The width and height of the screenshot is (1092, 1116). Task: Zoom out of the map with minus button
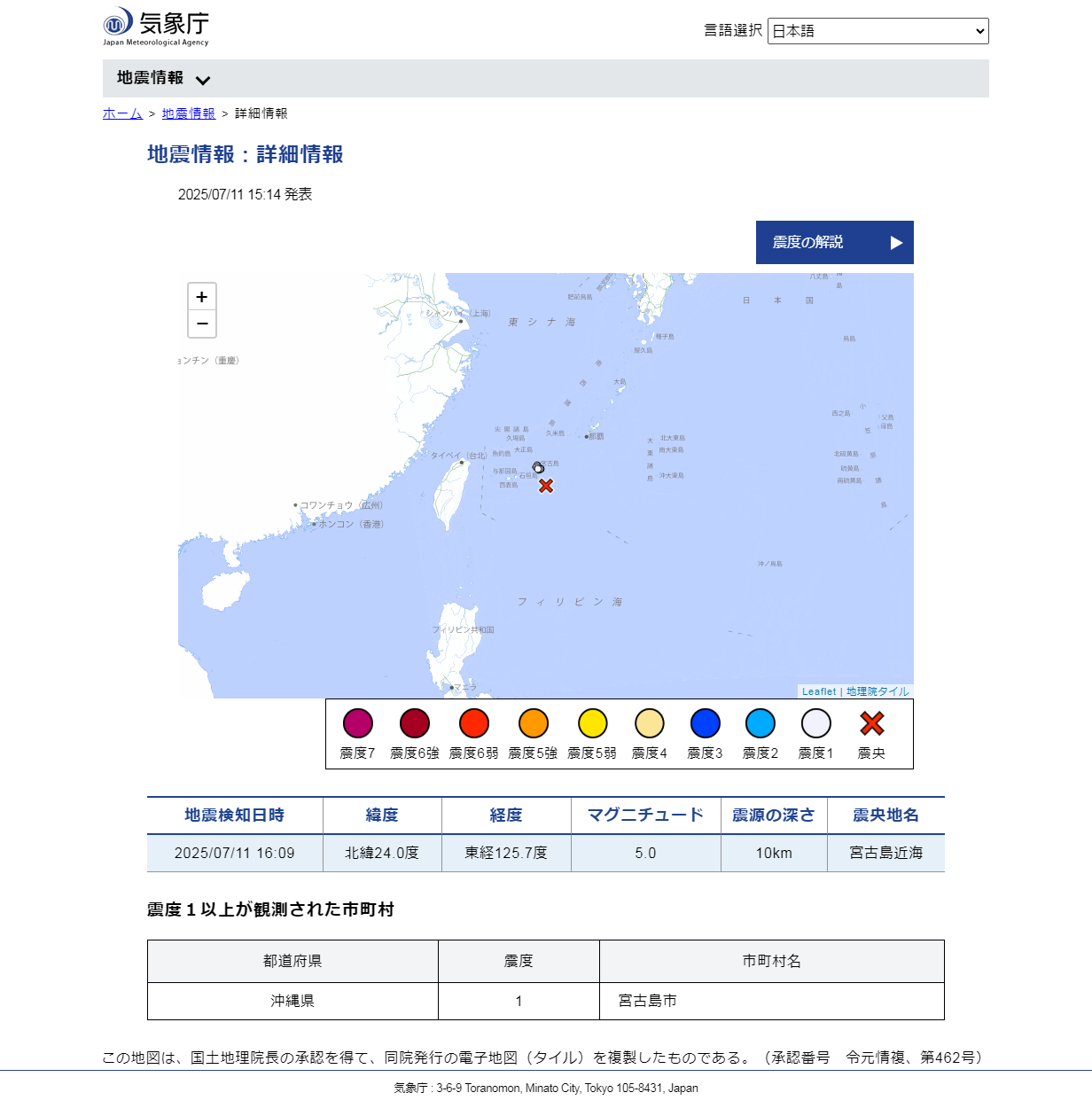pyautogui.click(x=202, y=324)
